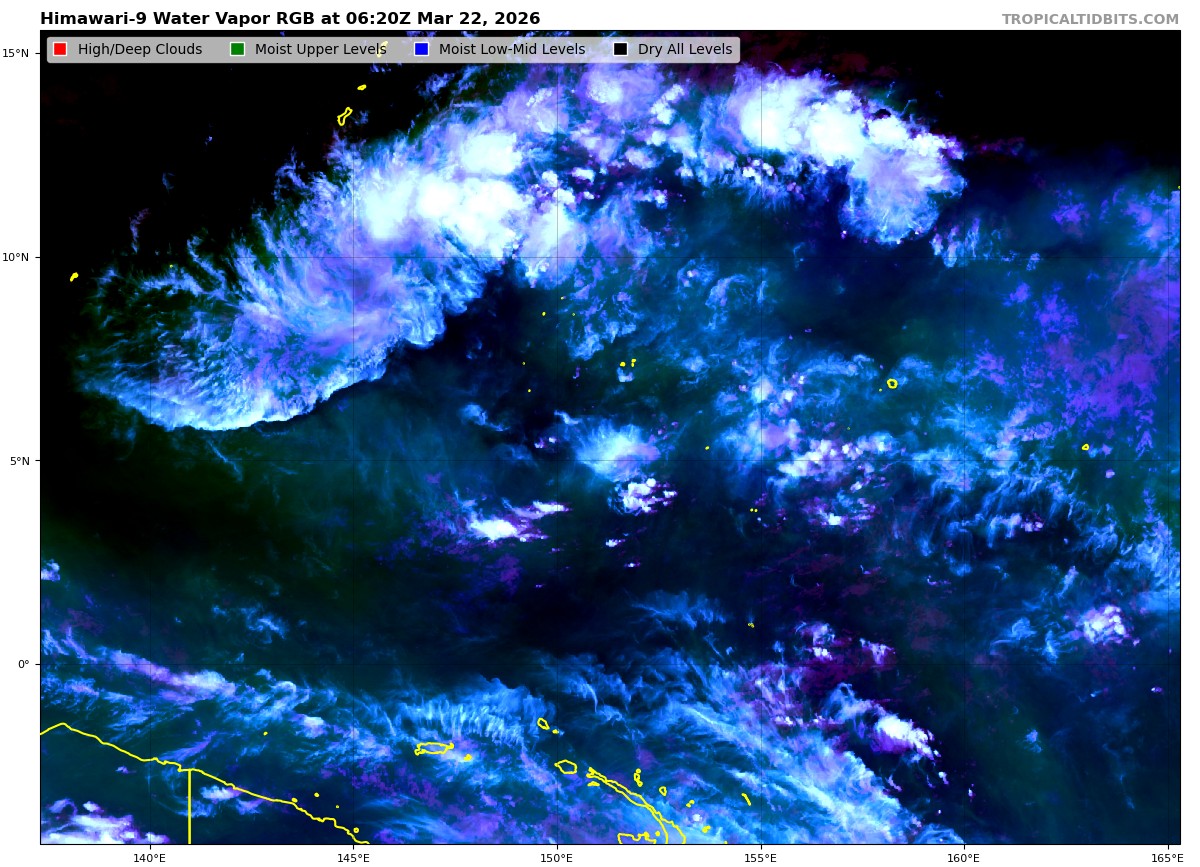Click the yellow island outline near 158°E 7°N

click(892, 383)
